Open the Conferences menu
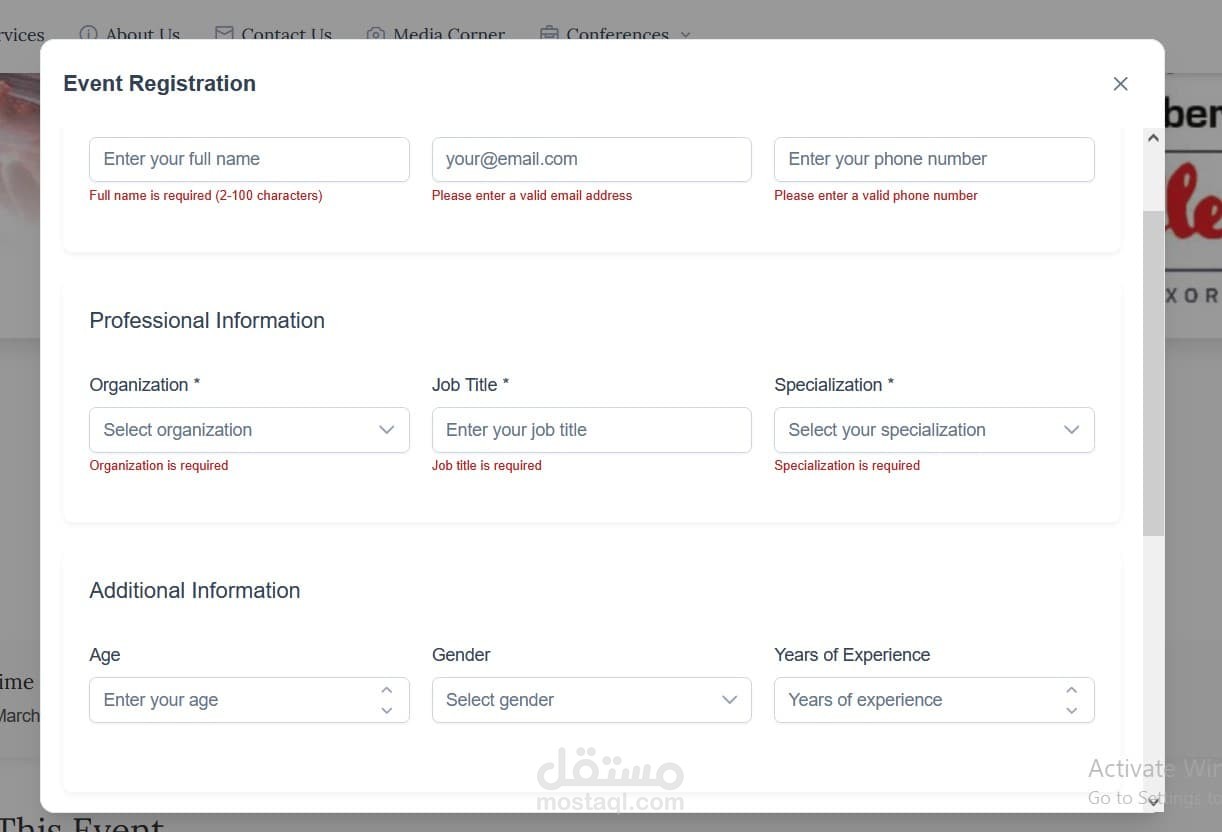 (x=616, y=34)
